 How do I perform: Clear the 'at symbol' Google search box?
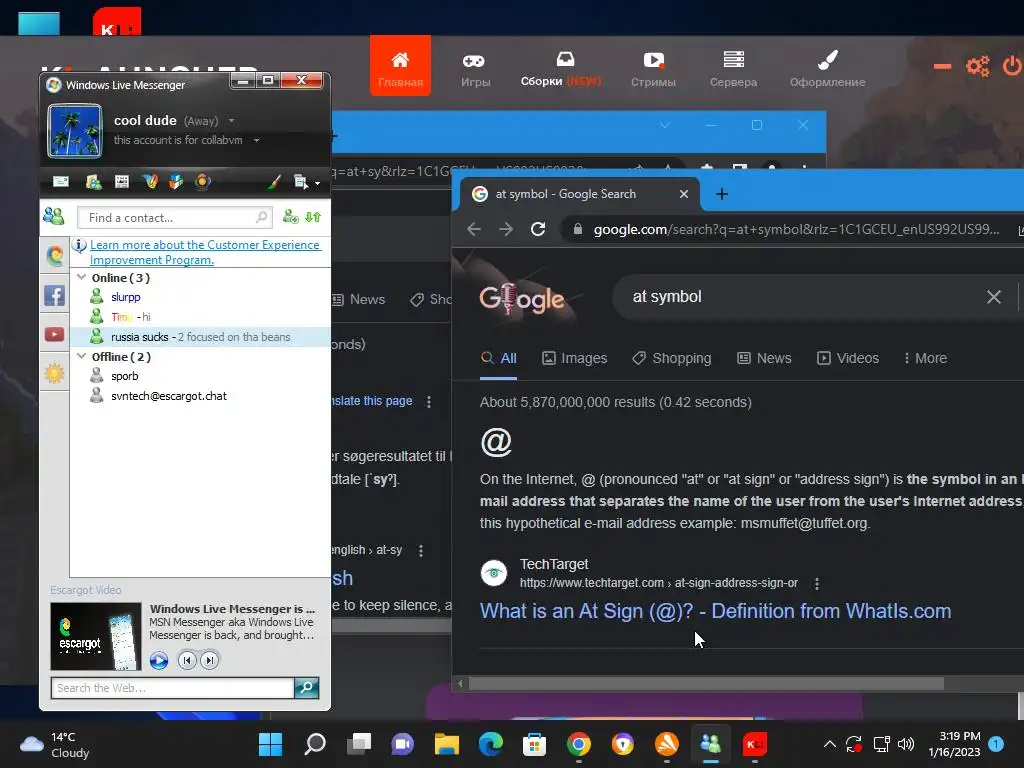coord(993,297)
